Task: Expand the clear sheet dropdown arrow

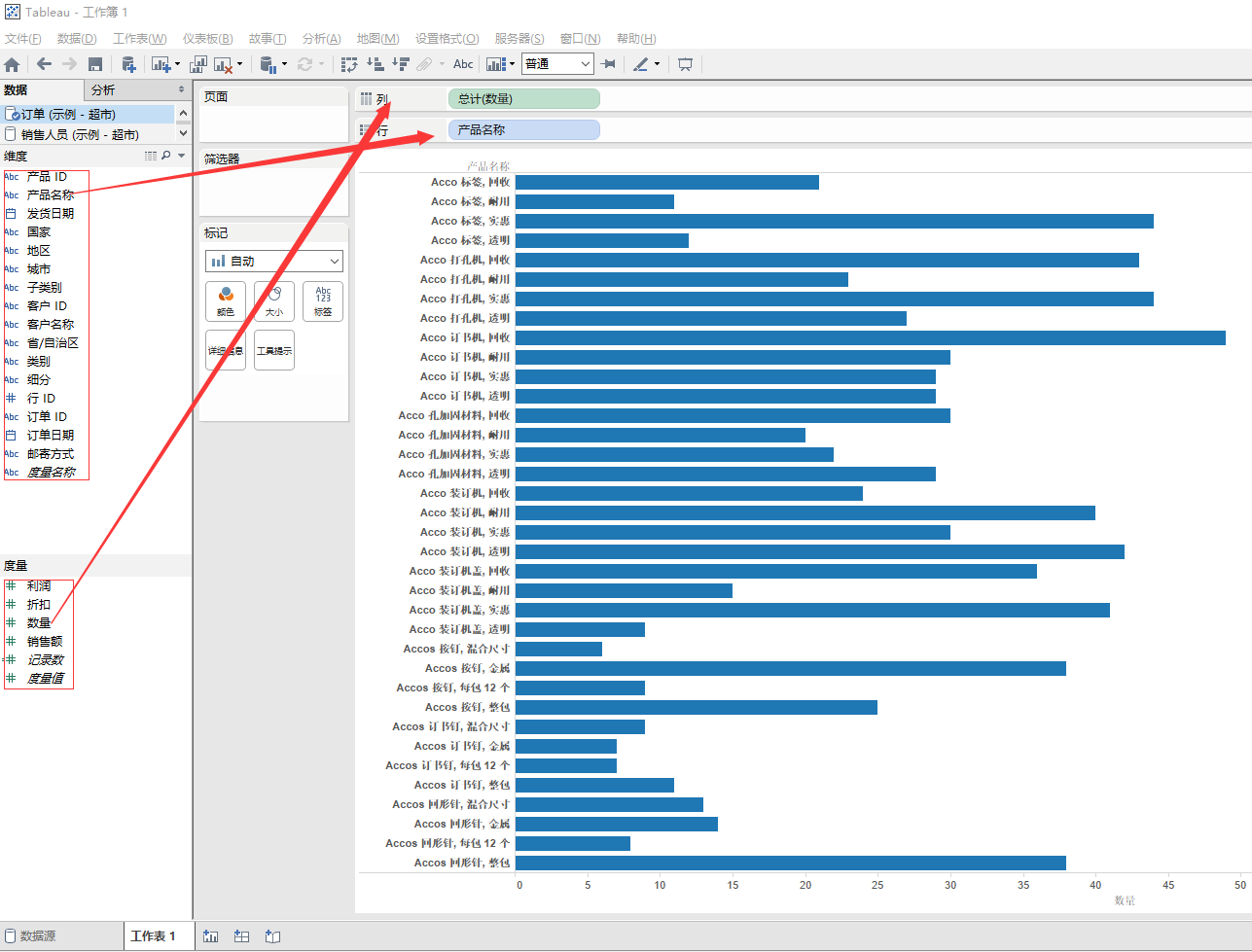Action: point(239,64)
